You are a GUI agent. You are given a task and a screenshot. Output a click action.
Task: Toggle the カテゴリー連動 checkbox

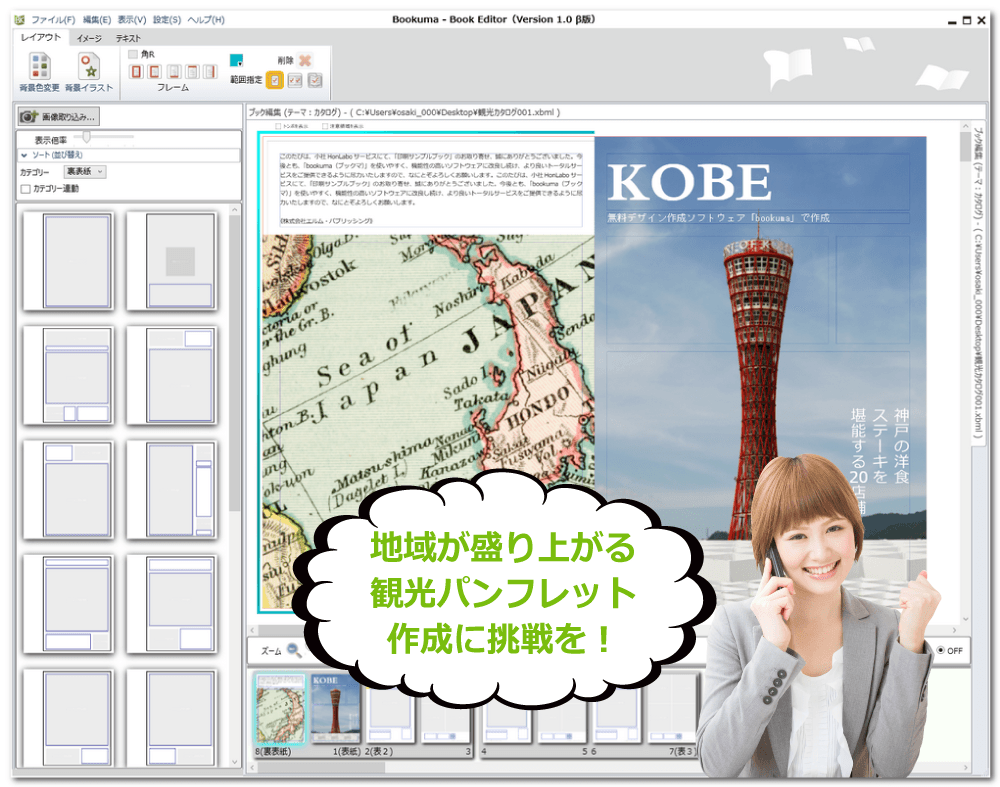click(26, 188)
